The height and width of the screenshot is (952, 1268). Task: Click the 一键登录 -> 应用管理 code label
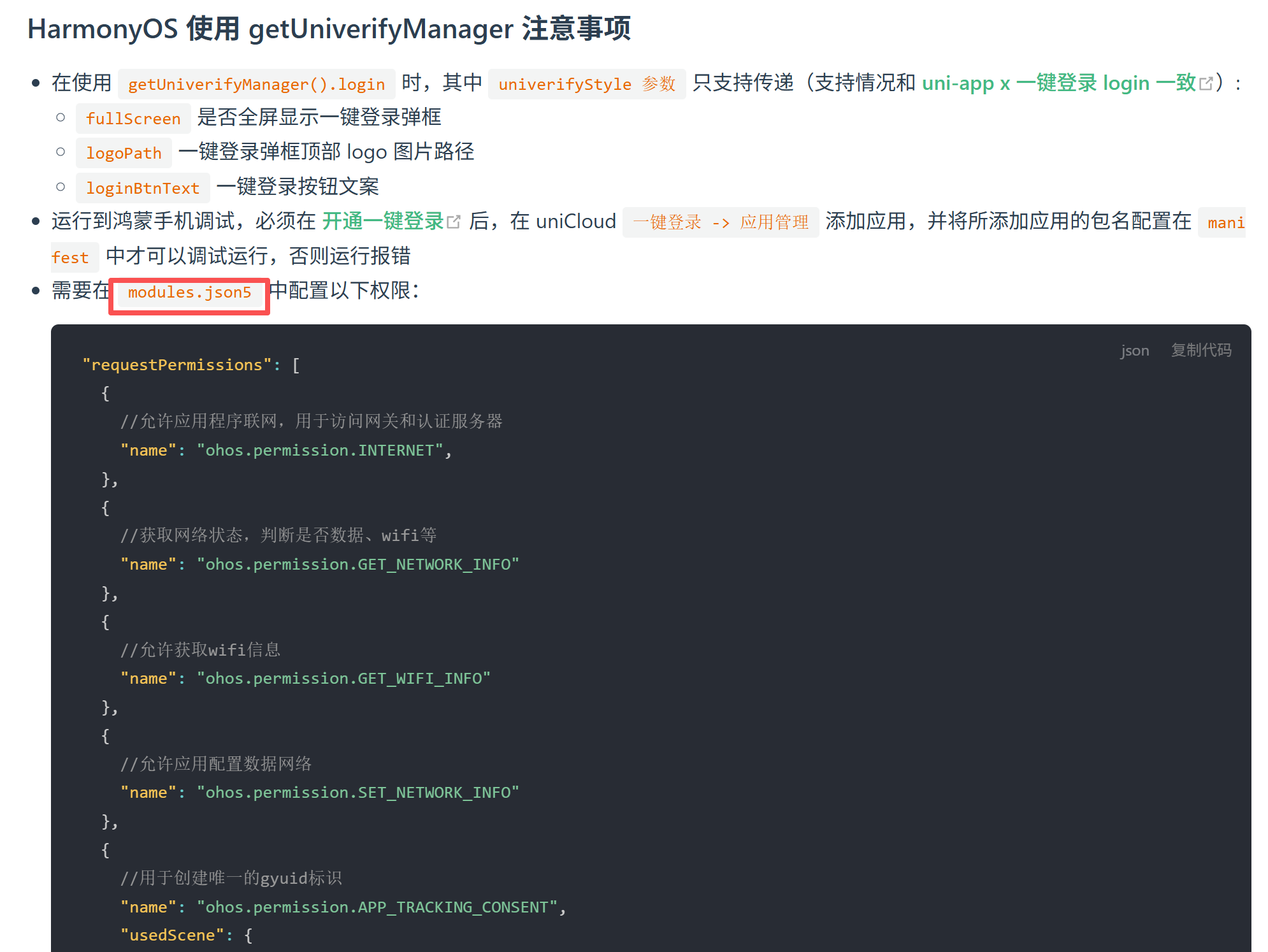pos(720,222)
